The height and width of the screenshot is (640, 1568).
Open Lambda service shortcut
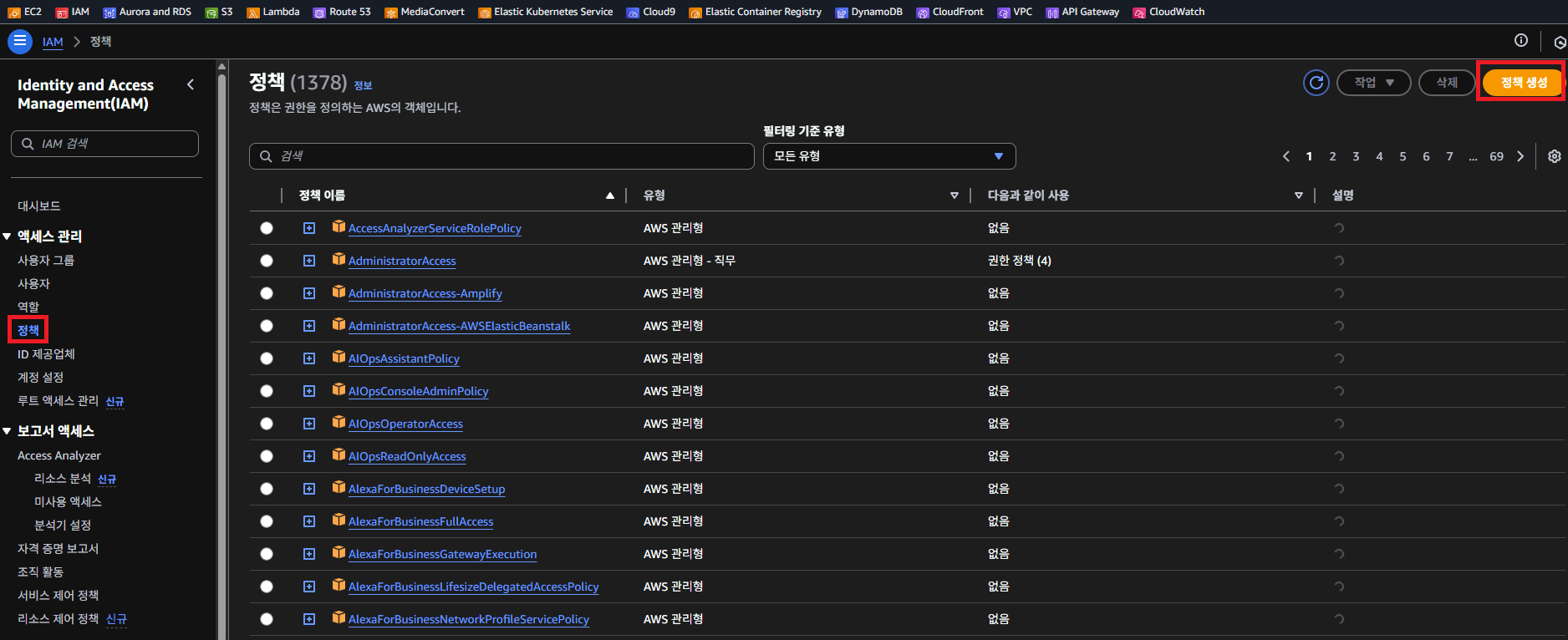point(273,12)
